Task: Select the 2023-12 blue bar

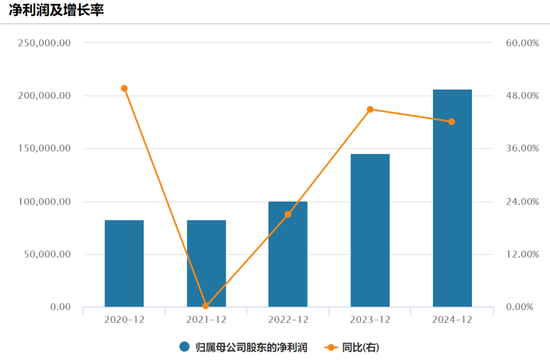Action: tap(370, 230)
